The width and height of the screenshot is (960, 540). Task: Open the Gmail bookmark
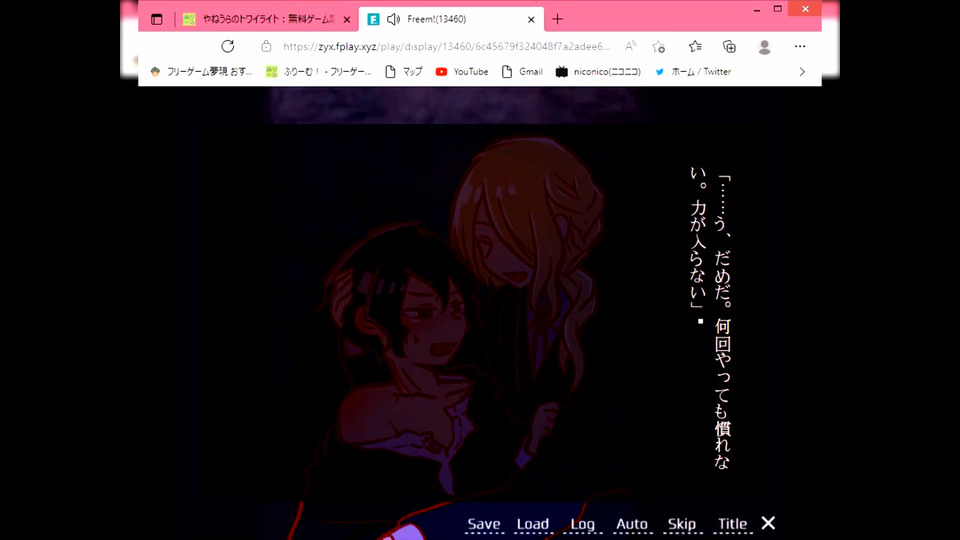pyautogui.click(x=522, y=72)
